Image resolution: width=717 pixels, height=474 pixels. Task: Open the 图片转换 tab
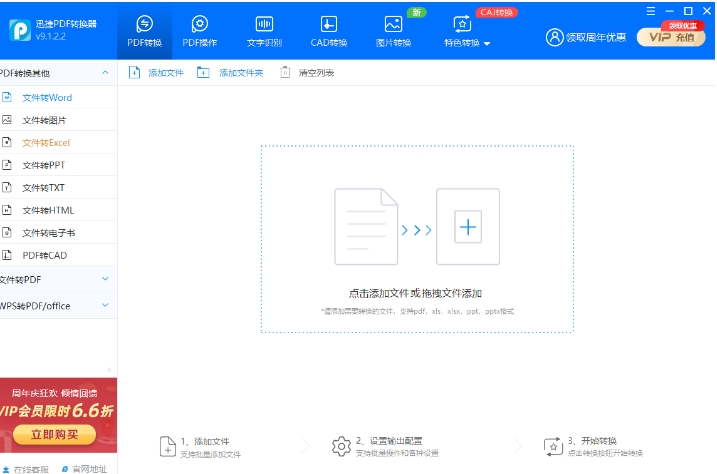(x=393, y=31)
